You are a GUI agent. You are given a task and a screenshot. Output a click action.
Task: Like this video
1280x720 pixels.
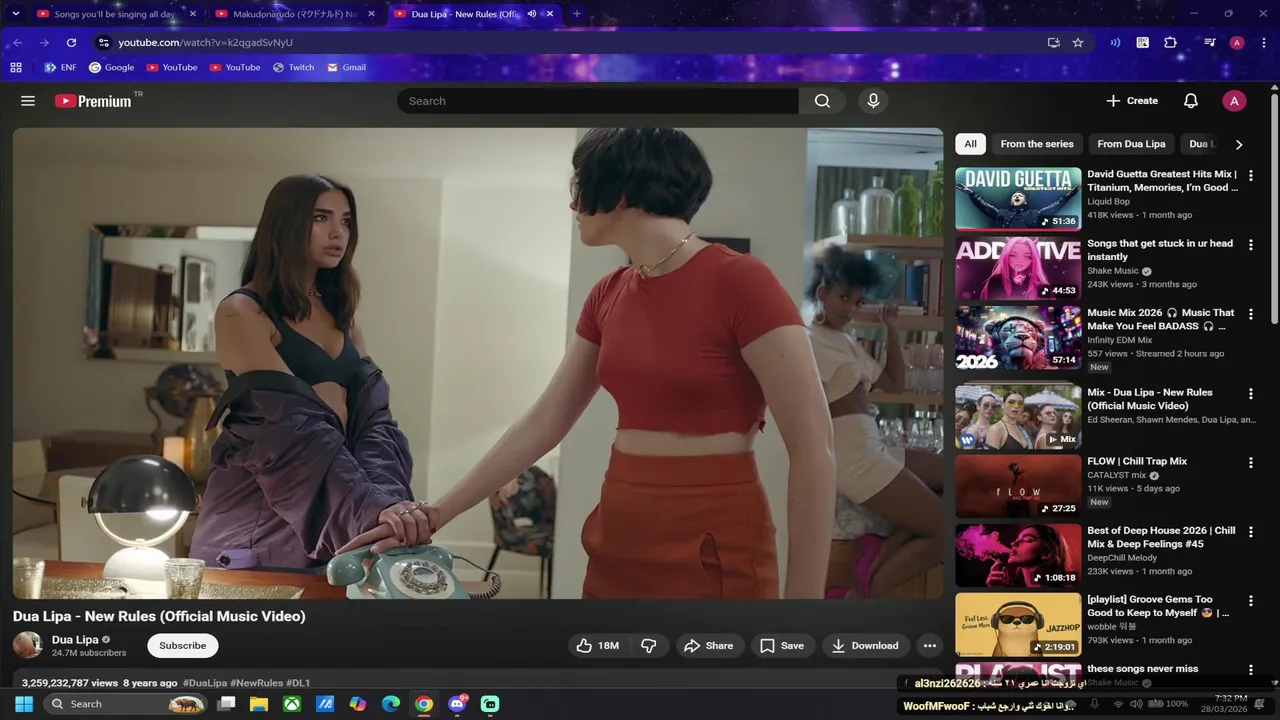pyautogui.click(x=598, y=646)
